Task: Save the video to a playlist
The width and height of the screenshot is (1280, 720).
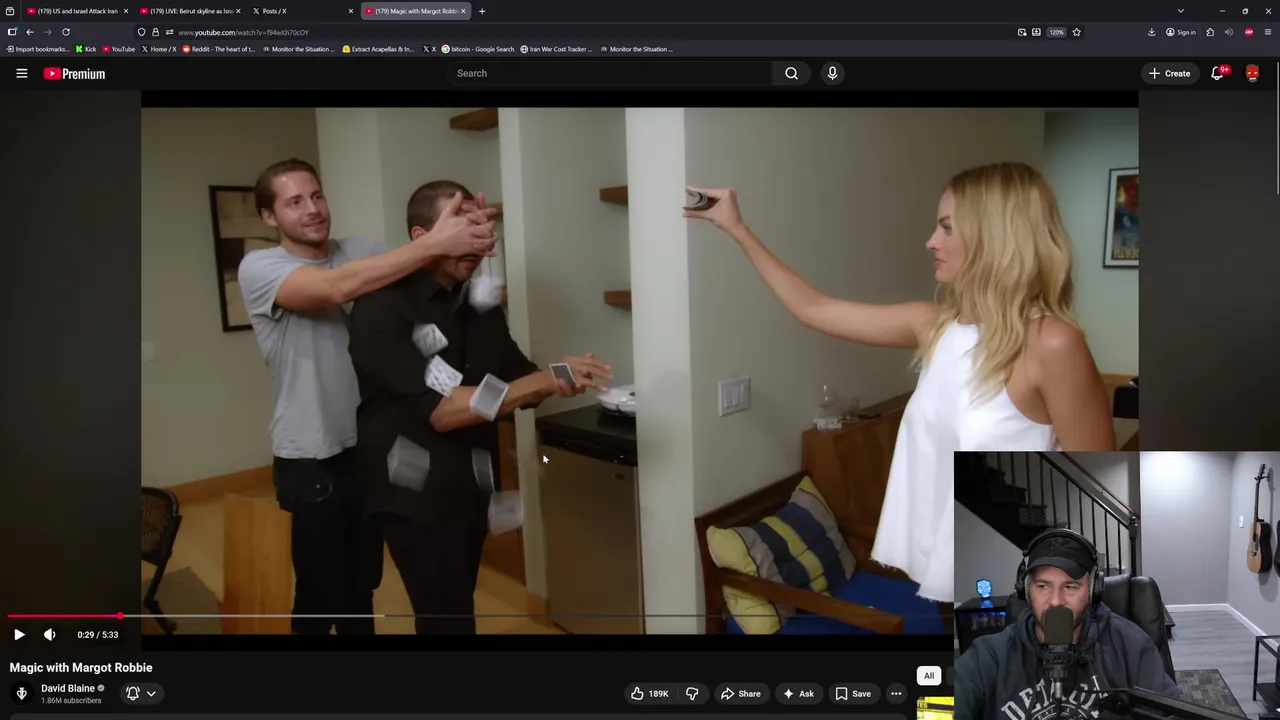Action: [853, 693]
